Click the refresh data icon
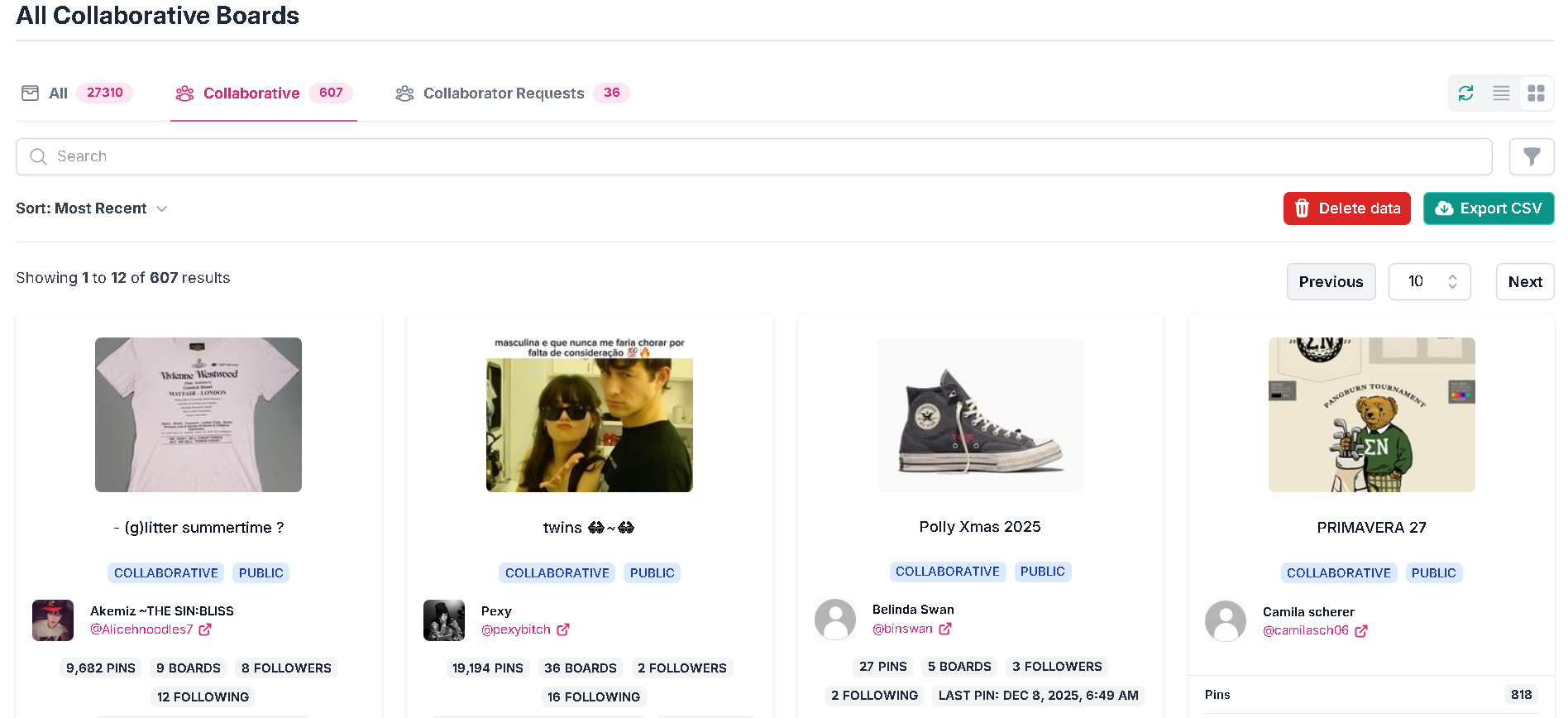Image resolution: width=1568 pixels, height=718 pixels. pos(1465,93)
